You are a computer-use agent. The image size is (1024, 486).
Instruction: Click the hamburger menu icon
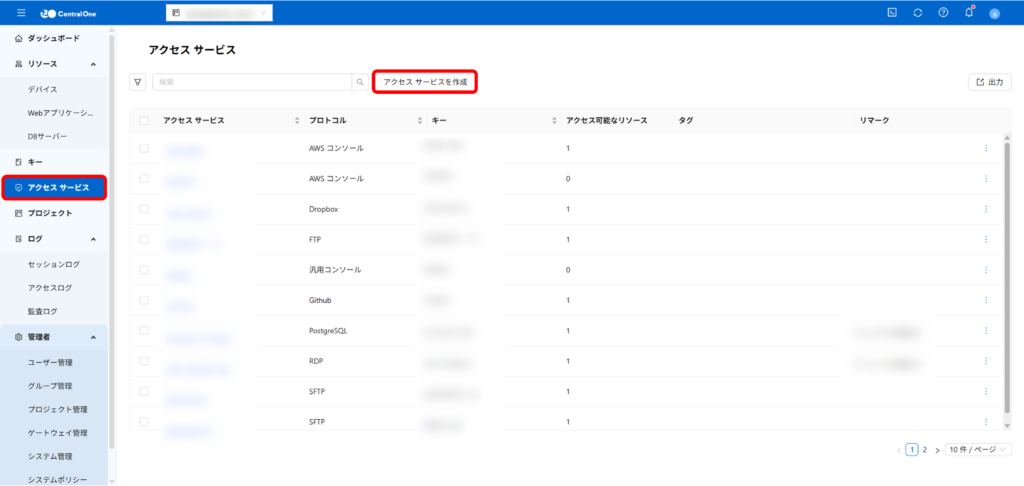(21, 12)
